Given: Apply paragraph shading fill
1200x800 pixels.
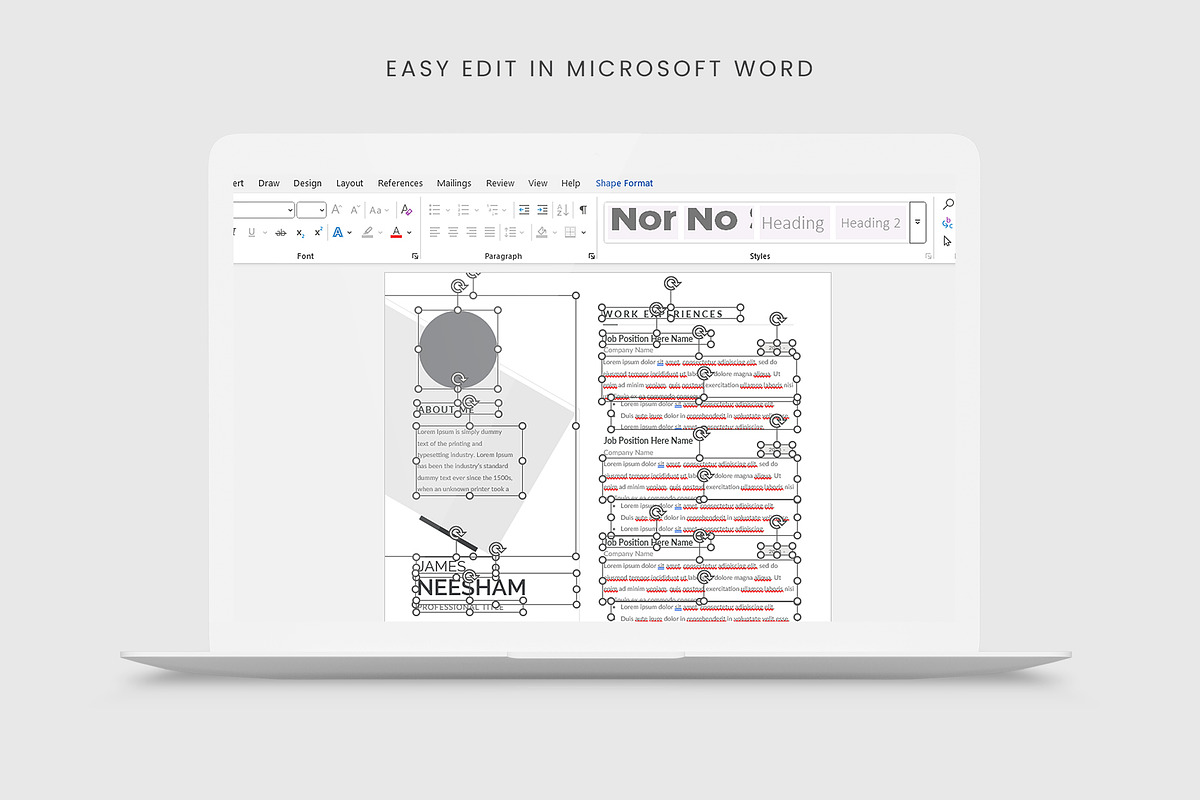Looking at the screenshot, I should 541,232.
